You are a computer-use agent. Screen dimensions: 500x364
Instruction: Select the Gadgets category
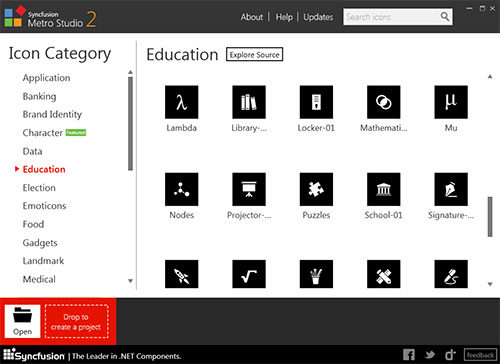(x=40, y=243)
